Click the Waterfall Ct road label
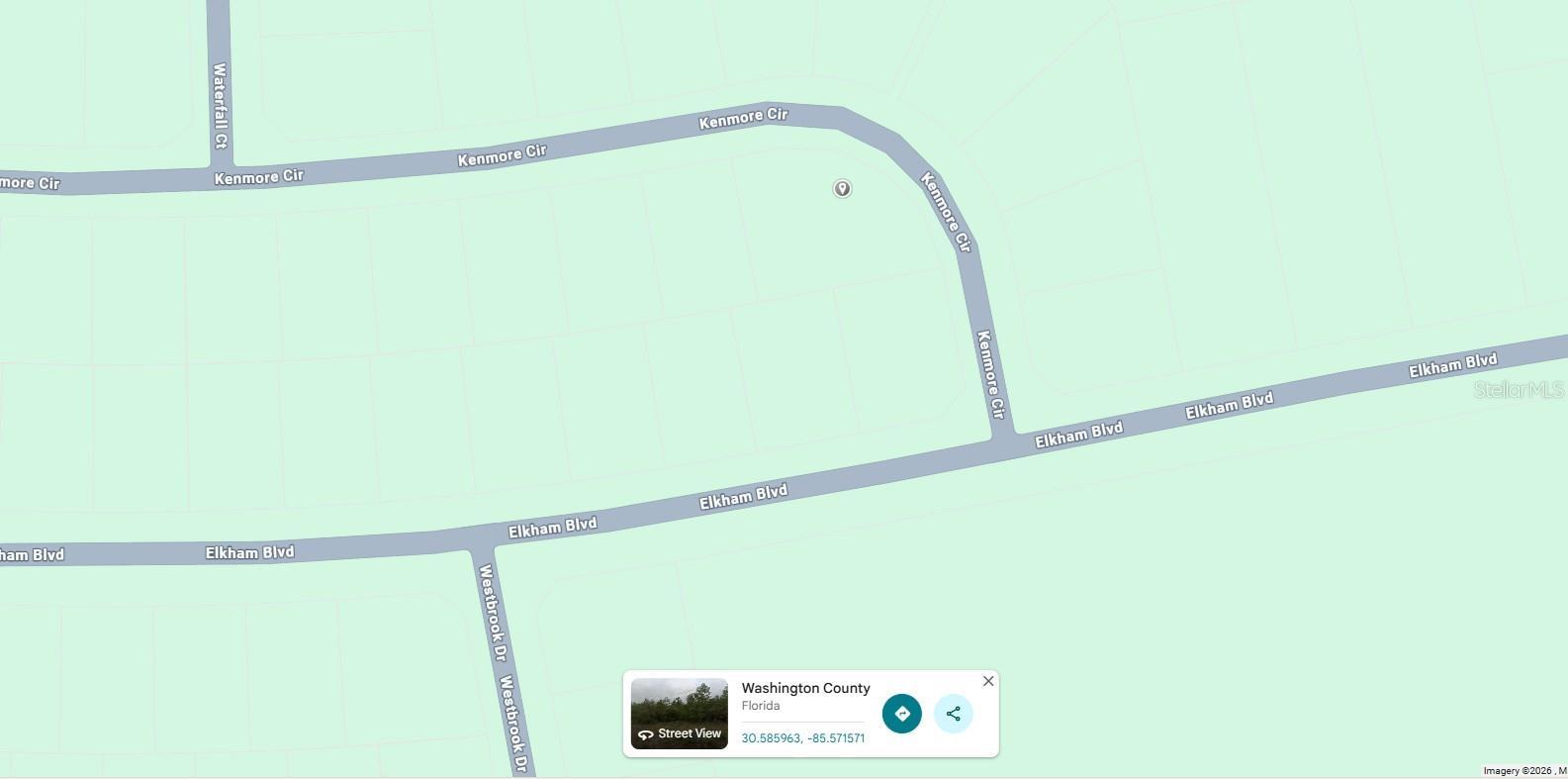 [x=220, y=107]
